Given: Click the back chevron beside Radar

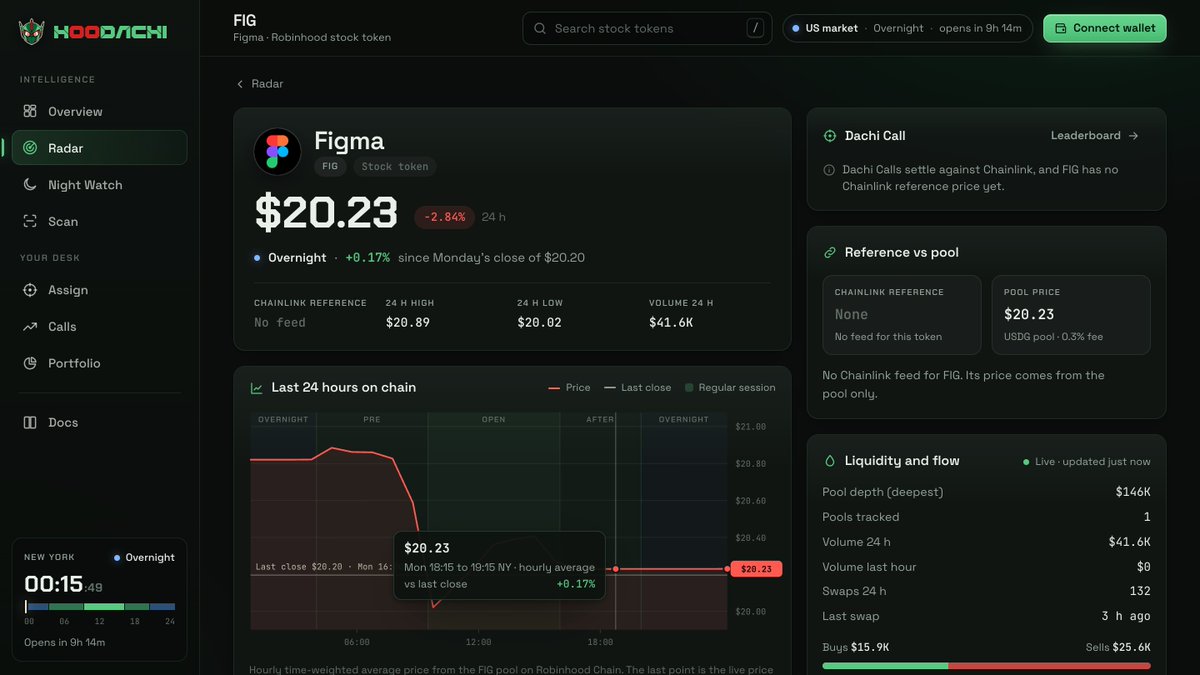Looking at the screenshot, I should click(240, 84).
